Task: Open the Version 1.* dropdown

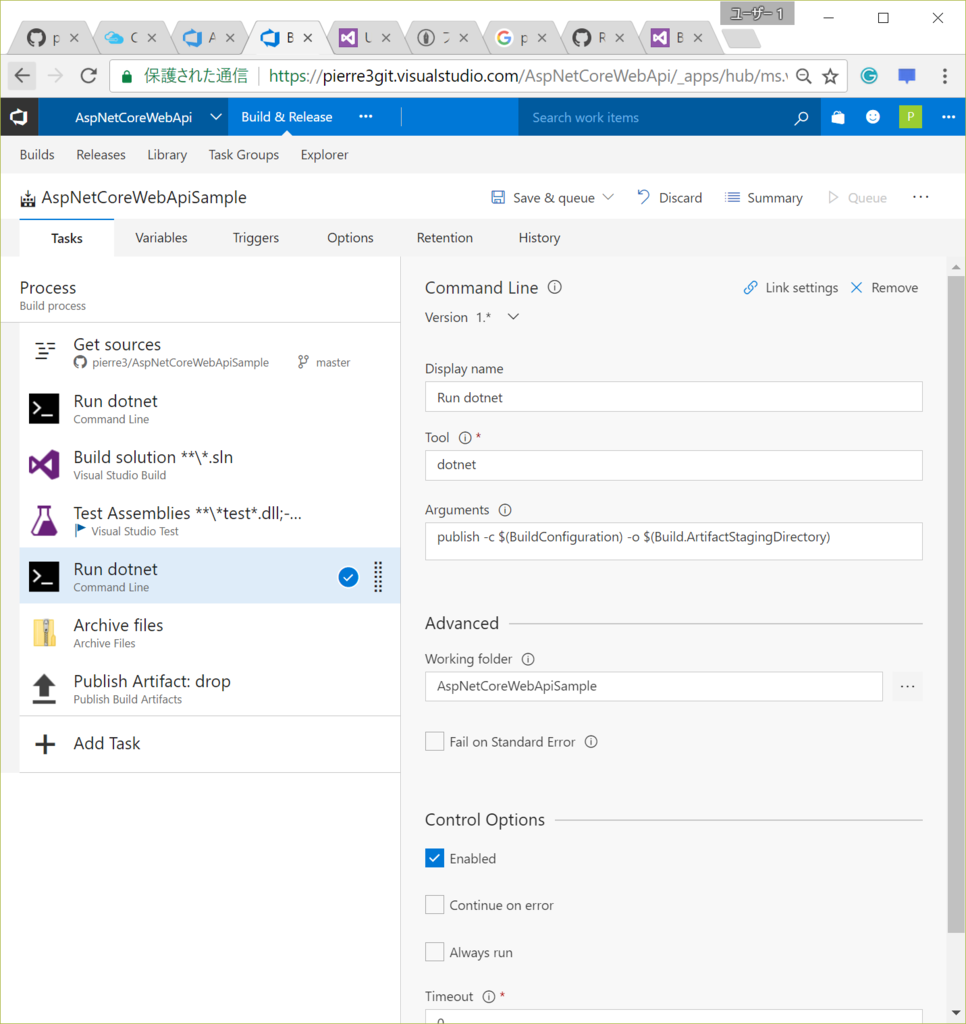Action: (x=513, y=317)
